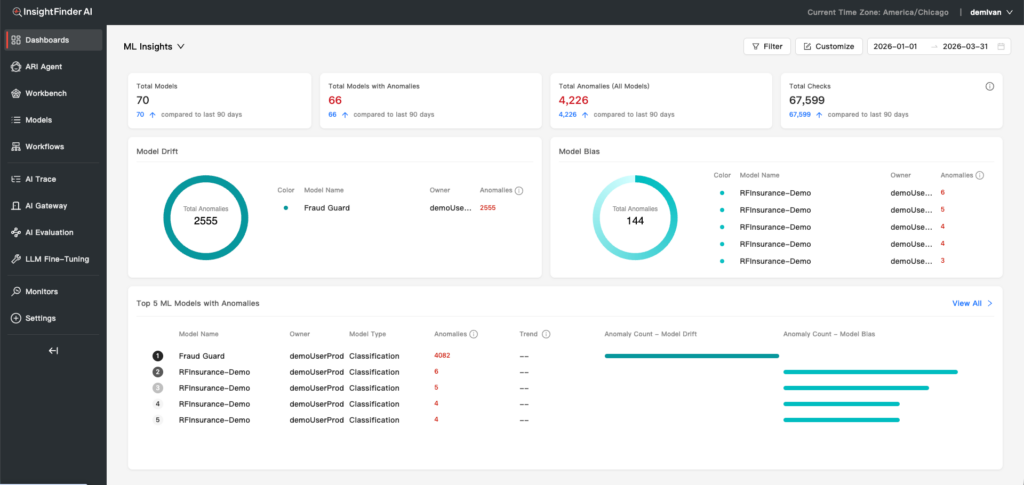1024x485 pixels.
Task: Click the Model Bias donut chart
Action: tap(635, 217)
